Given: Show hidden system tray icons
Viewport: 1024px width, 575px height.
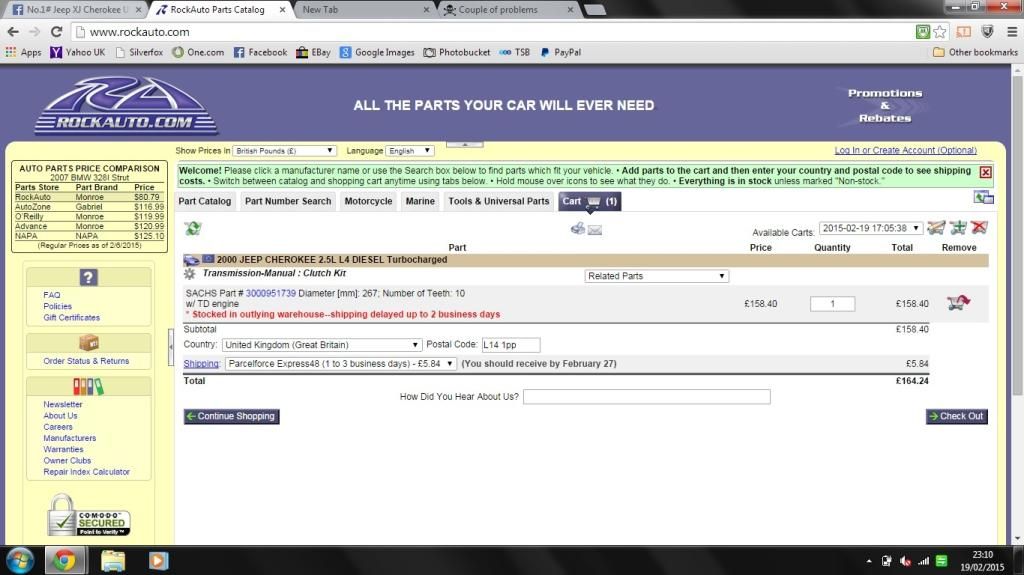Looking at the screenshot, I should [x=869, y=561].
